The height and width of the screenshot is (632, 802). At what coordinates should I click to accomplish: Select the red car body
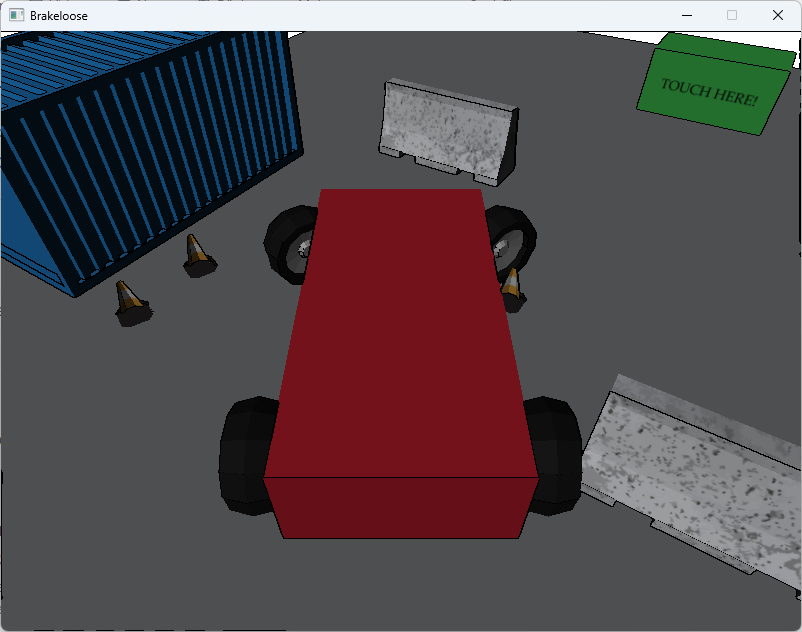pos(400,363)
